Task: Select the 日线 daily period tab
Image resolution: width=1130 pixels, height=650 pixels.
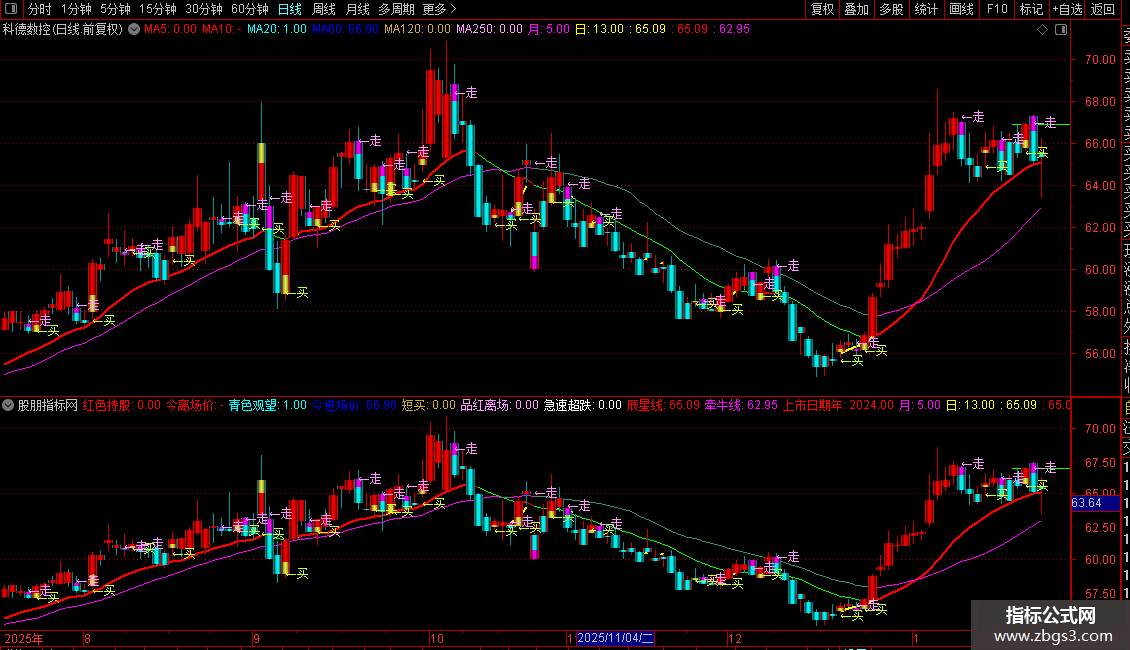Action: [x=290, y=9]
